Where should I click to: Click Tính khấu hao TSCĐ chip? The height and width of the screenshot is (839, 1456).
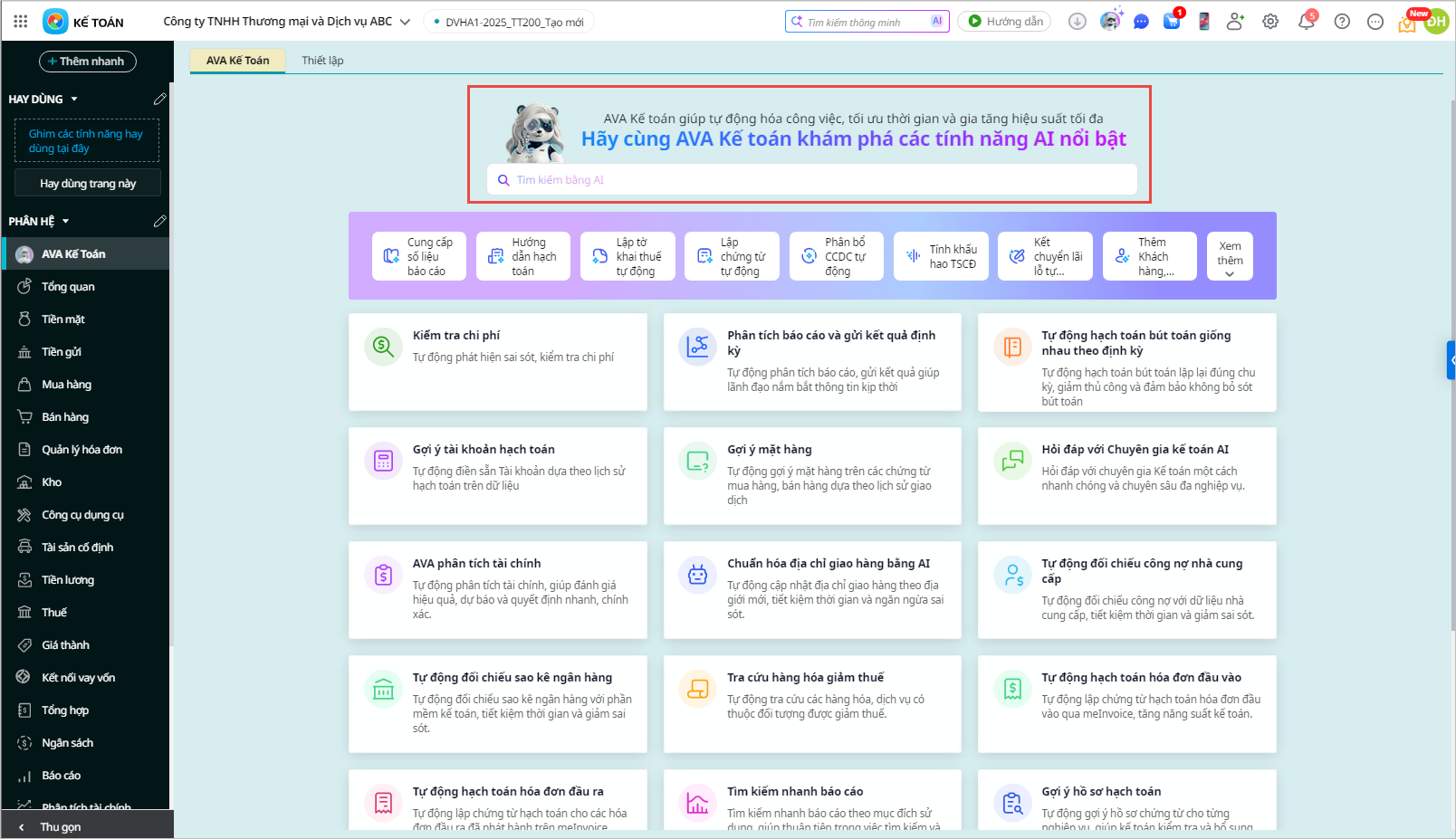click(941, 256)
